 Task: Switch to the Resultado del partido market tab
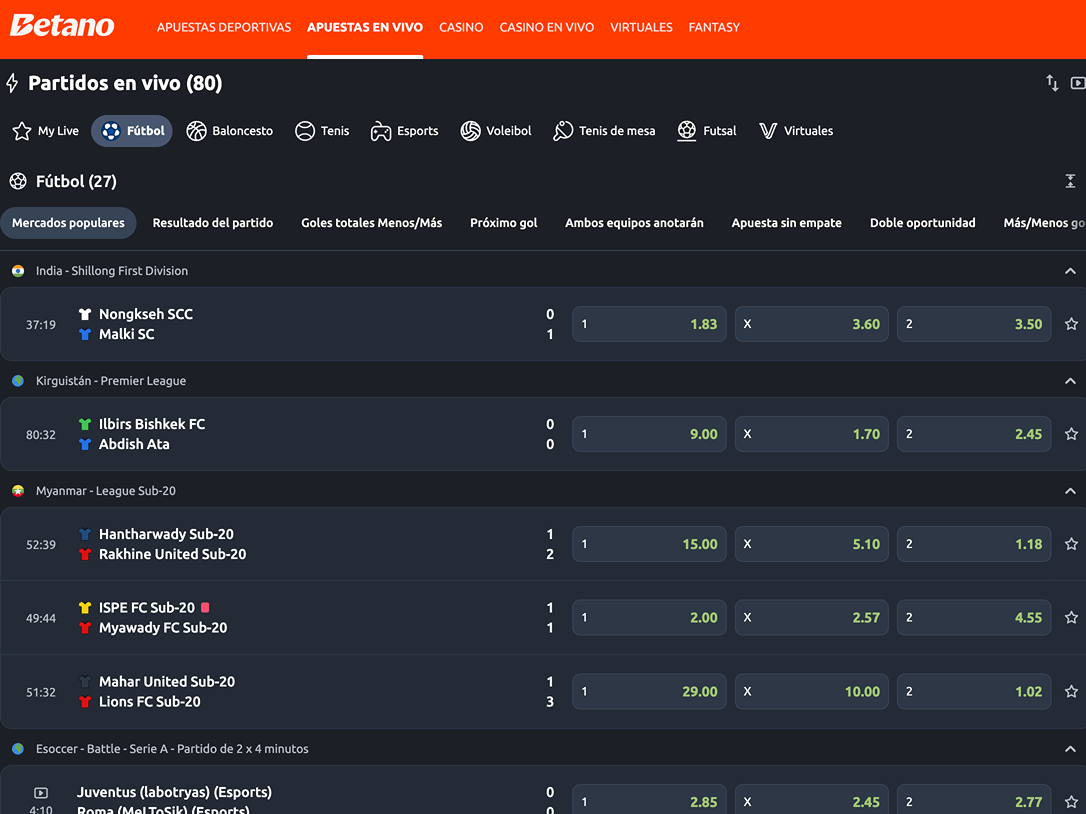coord(213,222)
